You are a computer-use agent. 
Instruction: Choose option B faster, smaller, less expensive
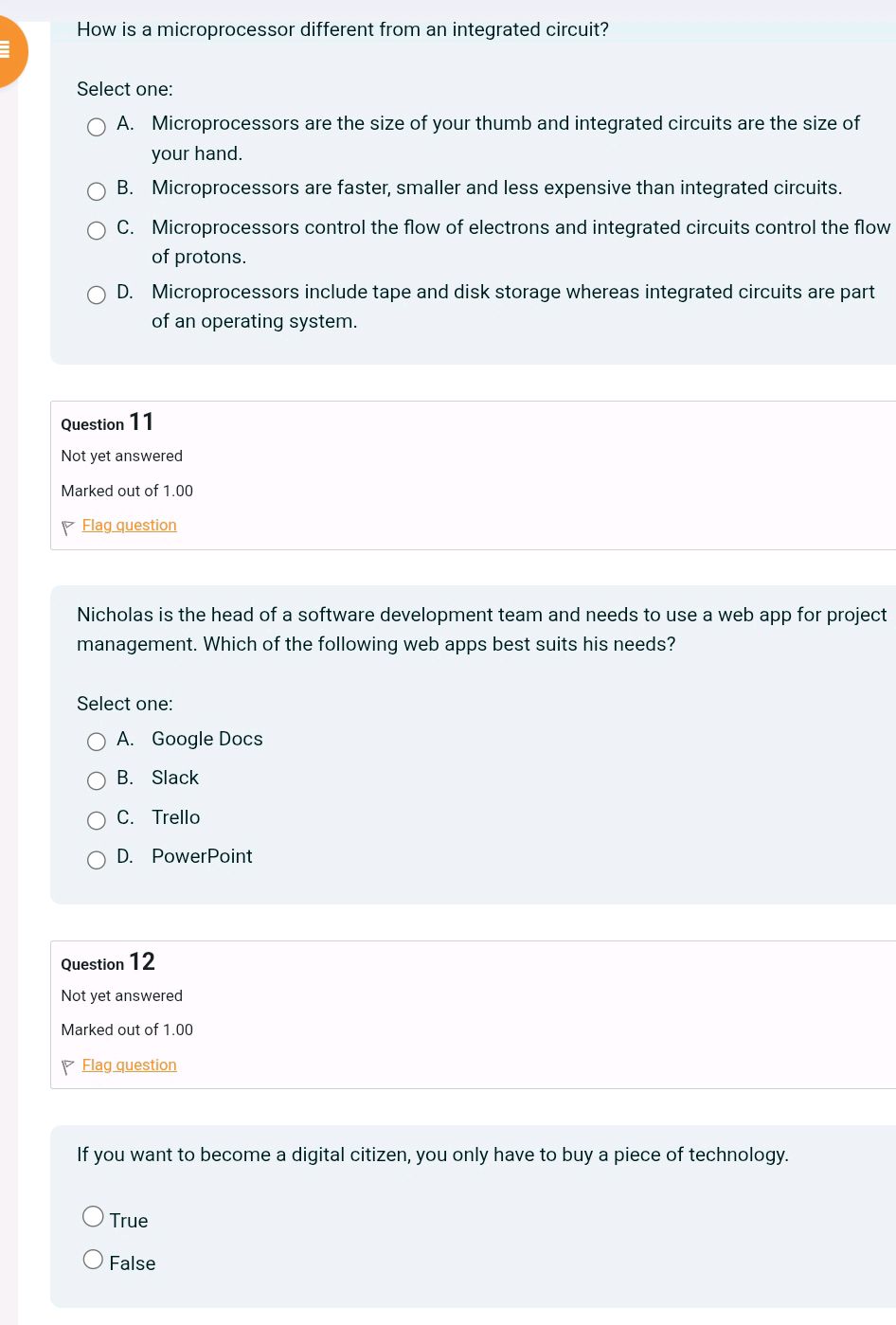[97, 192]
